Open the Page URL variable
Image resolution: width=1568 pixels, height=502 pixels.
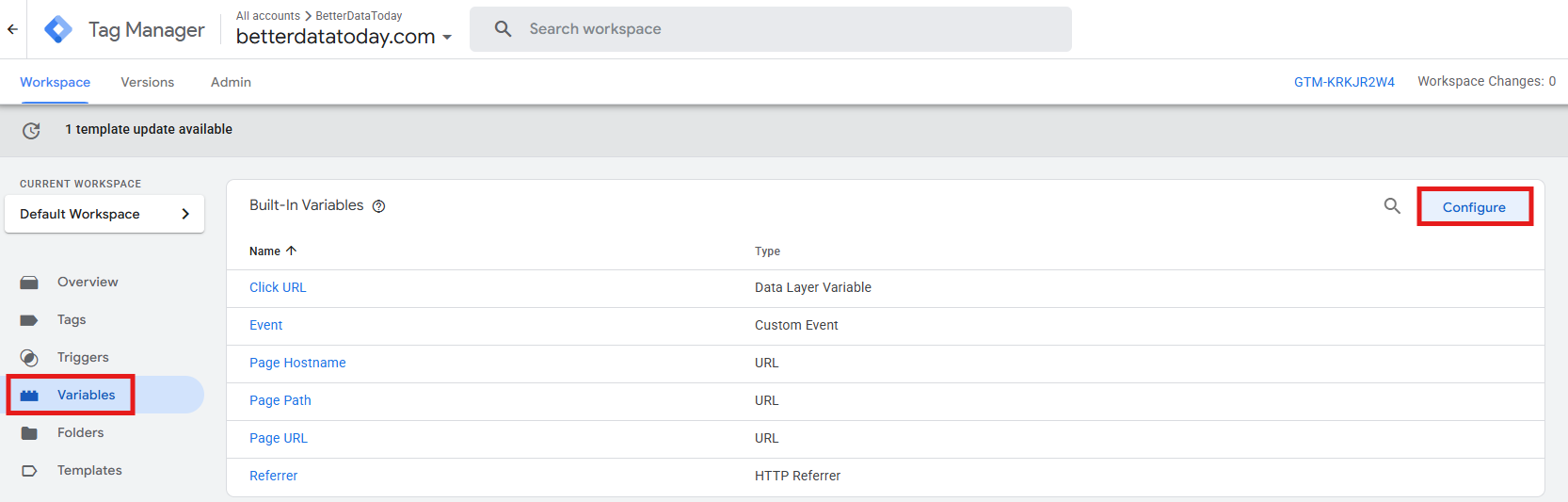tap(279, 438)
